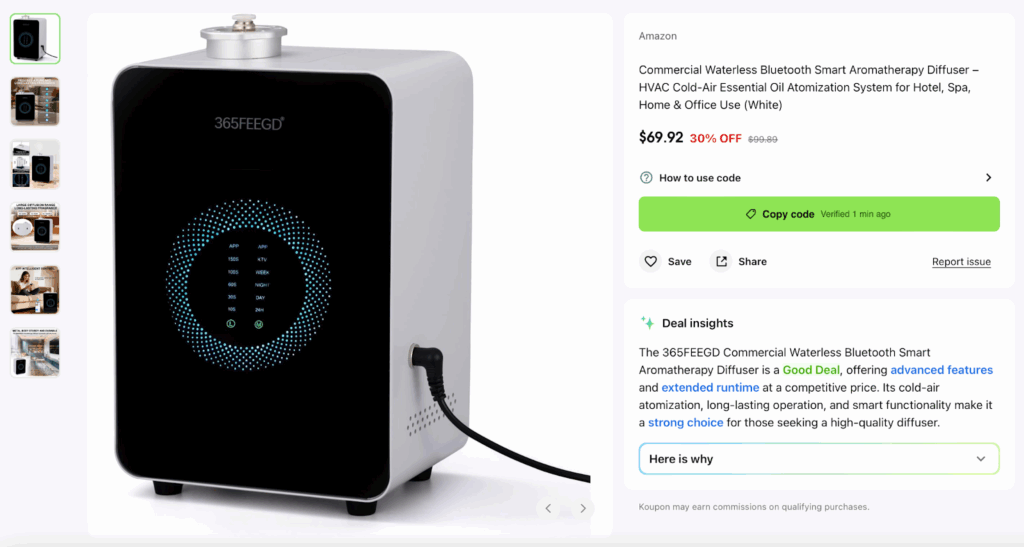Image resolution: width=1024 pixels, height=547 pixels.
Task: Click the tag icon on Copy code
Action: click(751, 214)
